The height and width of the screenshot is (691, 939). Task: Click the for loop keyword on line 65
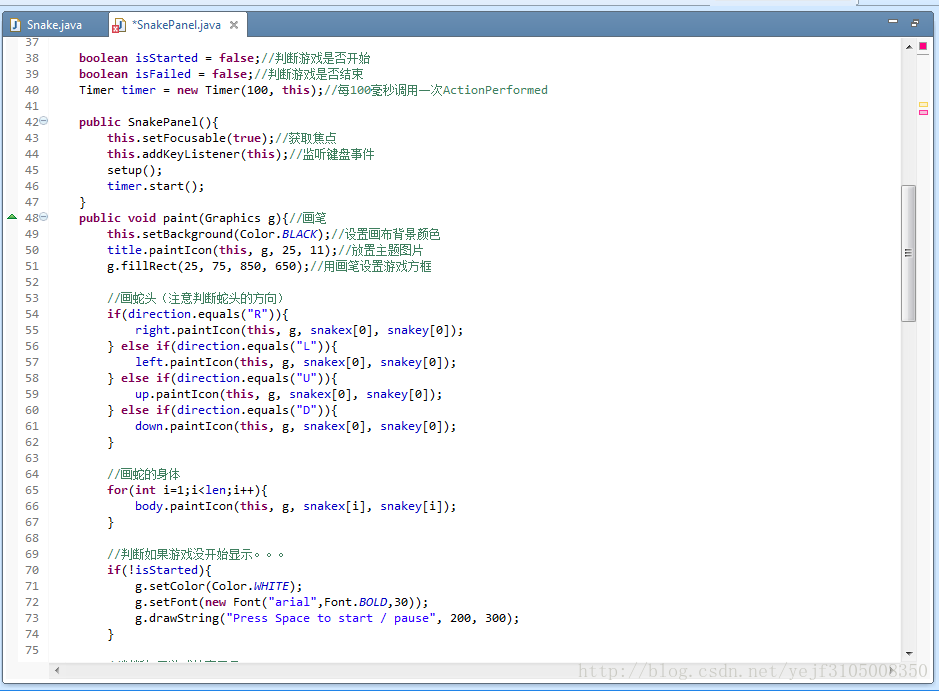click(x=117, y=490)
